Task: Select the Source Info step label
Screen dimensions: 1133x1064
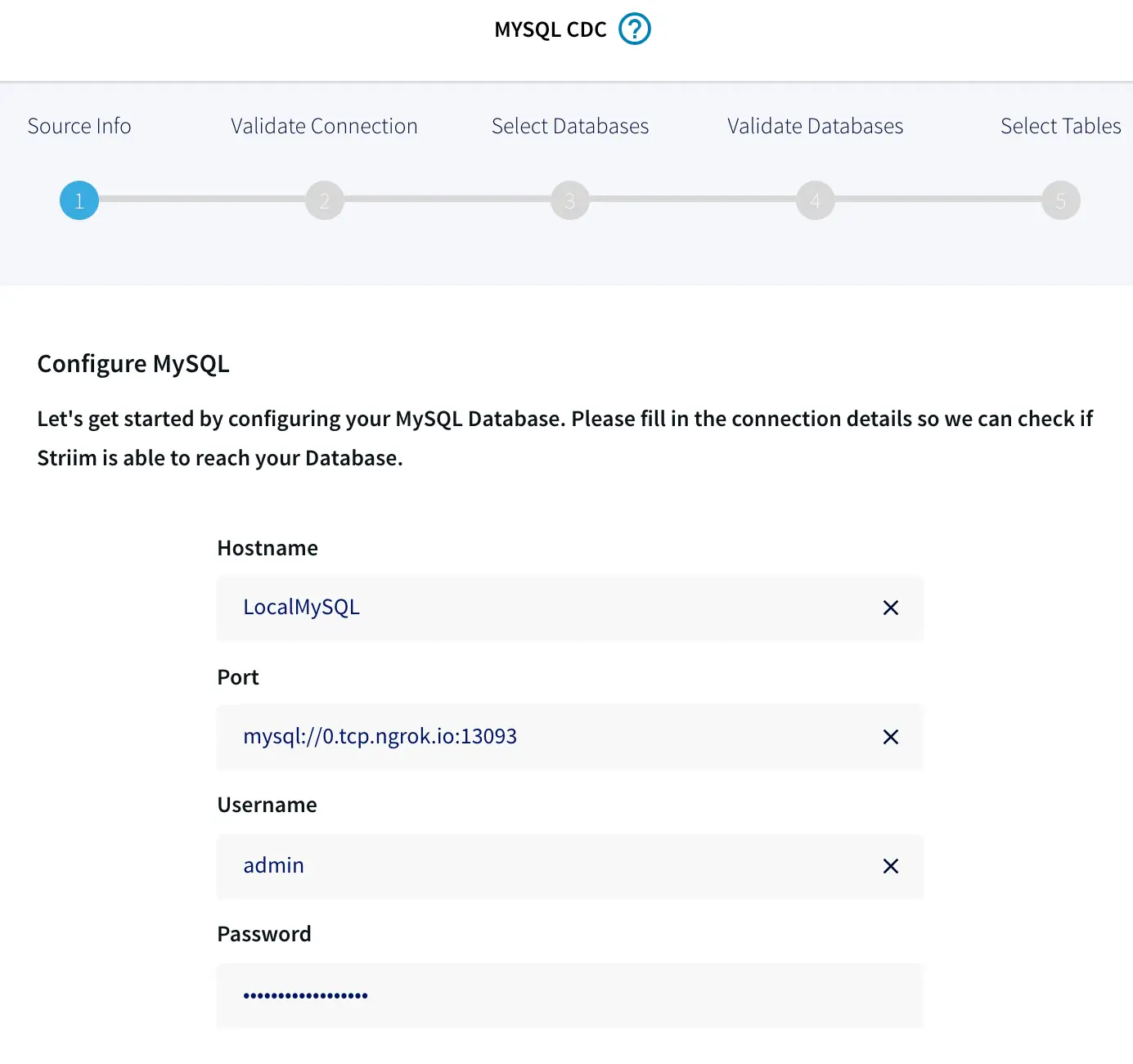Action: [79, 126]
